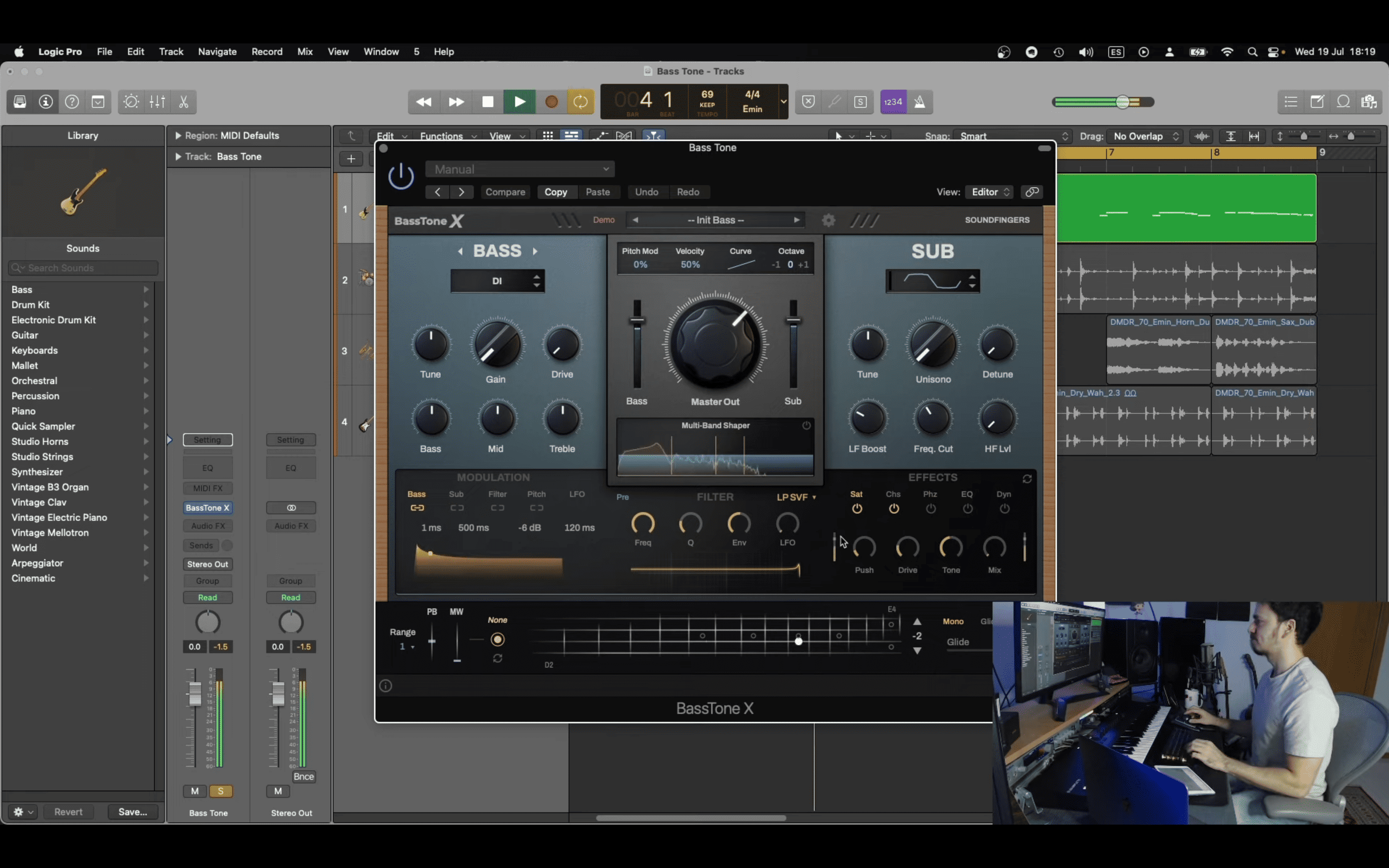Click the Count-in 1234 button
This screenshot has width=1389, height=868.
click(x=893, y=102)
